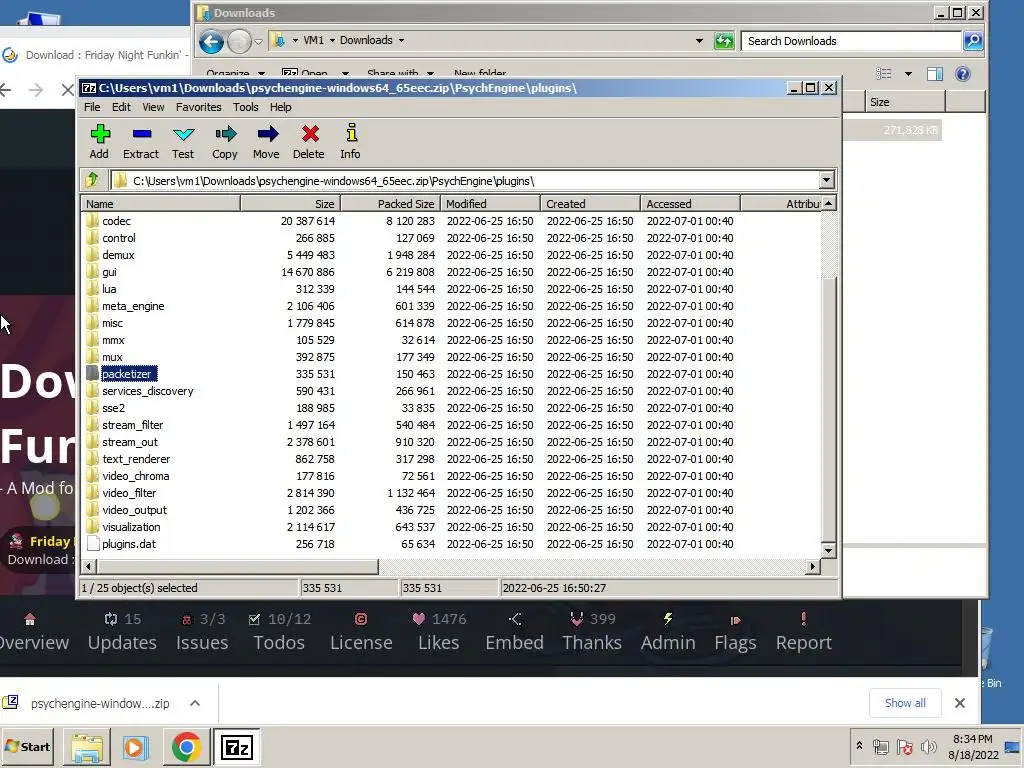Click Show all downloads button
Screen dimensions: 1024x768
click(x=904, y=703)
